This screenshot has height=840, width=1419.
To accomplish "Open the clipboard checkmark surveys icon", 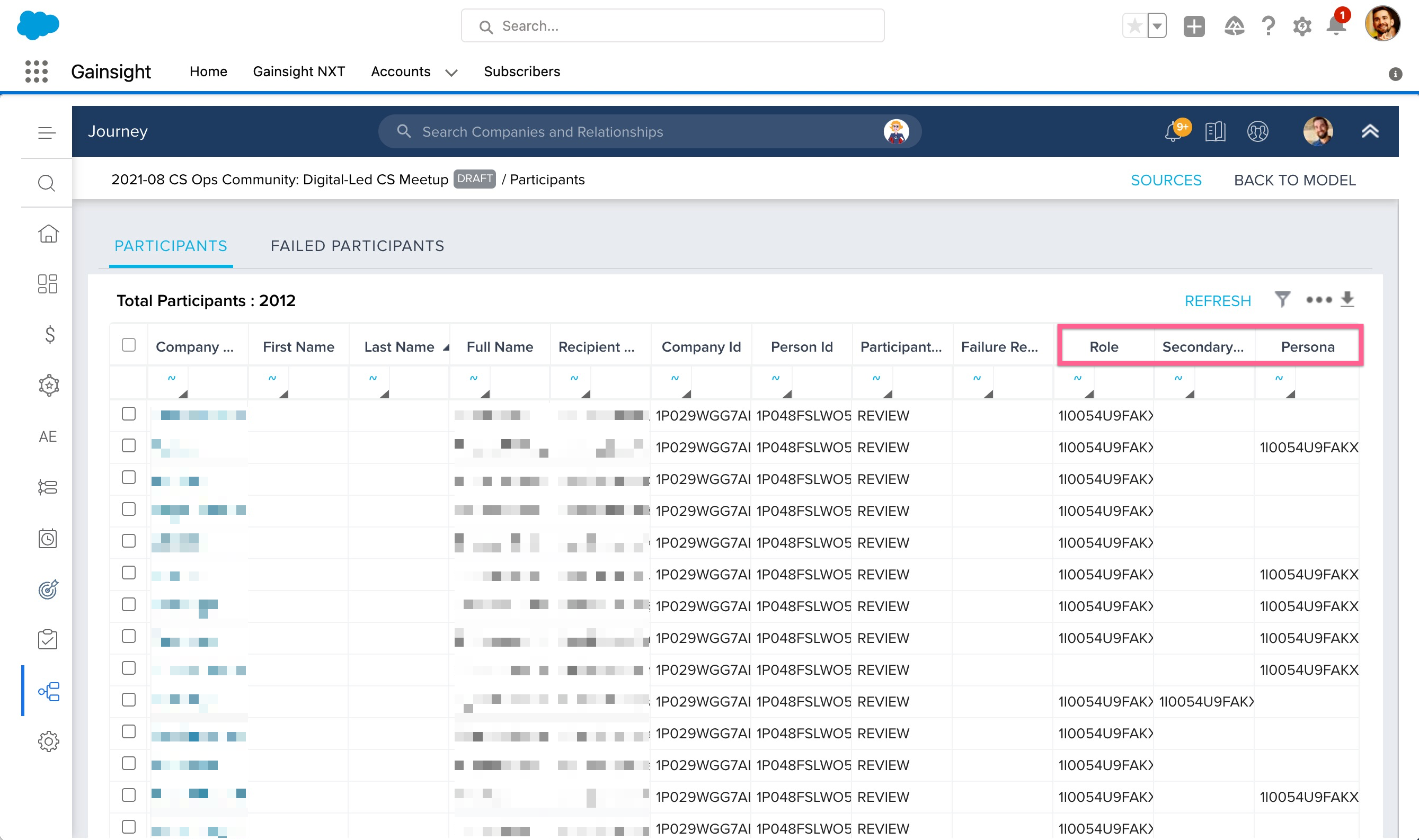I will (x=48, y=640).
